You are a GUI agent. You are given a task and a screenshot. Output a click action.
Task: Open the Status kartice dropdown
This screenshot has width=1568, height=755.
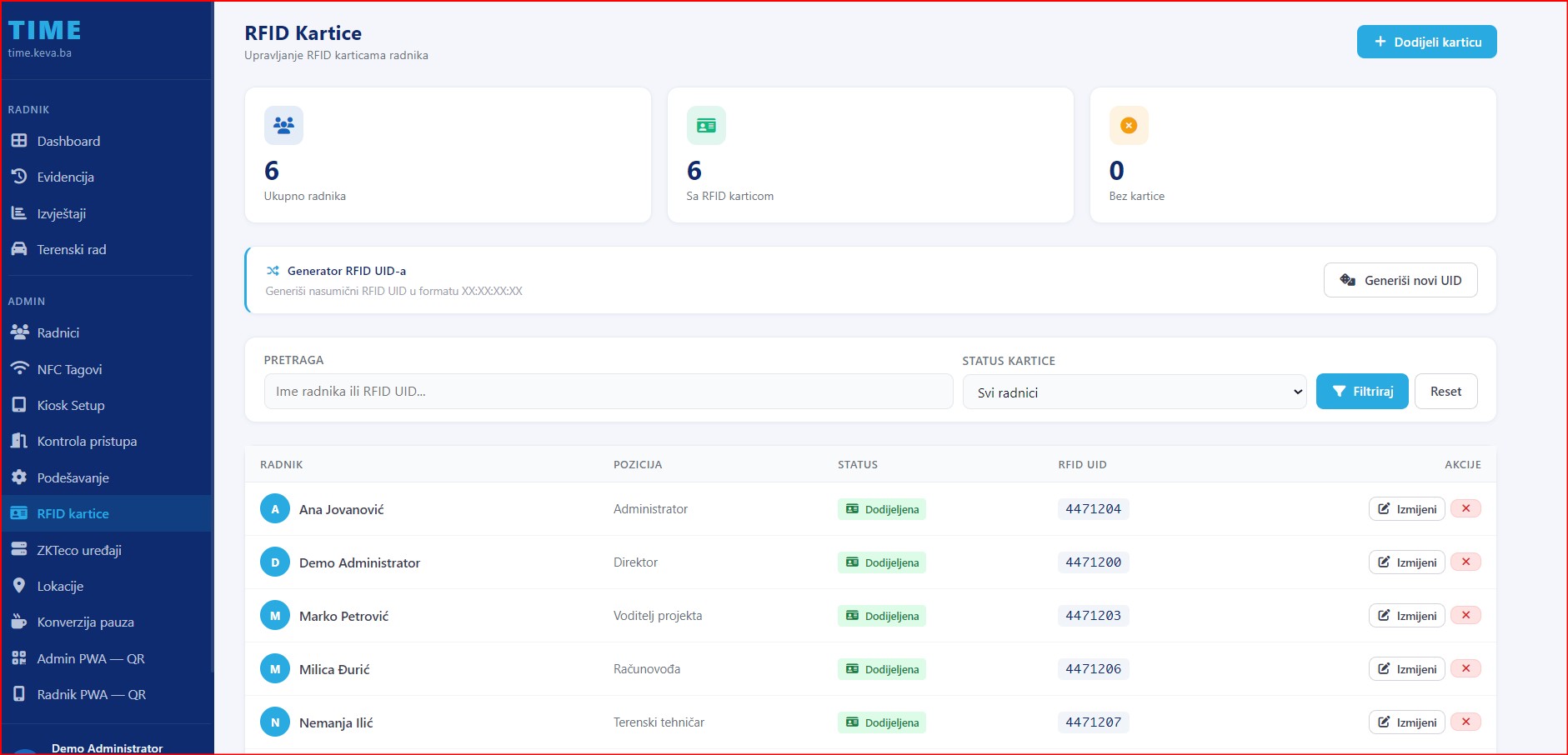[x=1135, y=392]
